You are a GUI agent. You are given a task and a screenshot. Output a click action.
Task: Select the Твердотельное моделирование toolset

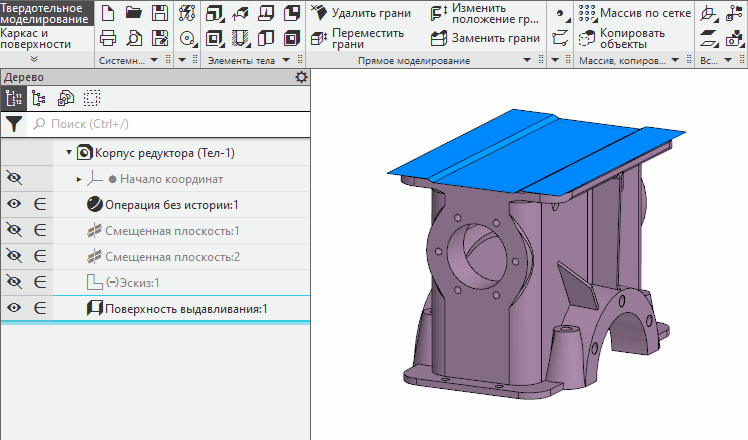click(x=48, y=13)
